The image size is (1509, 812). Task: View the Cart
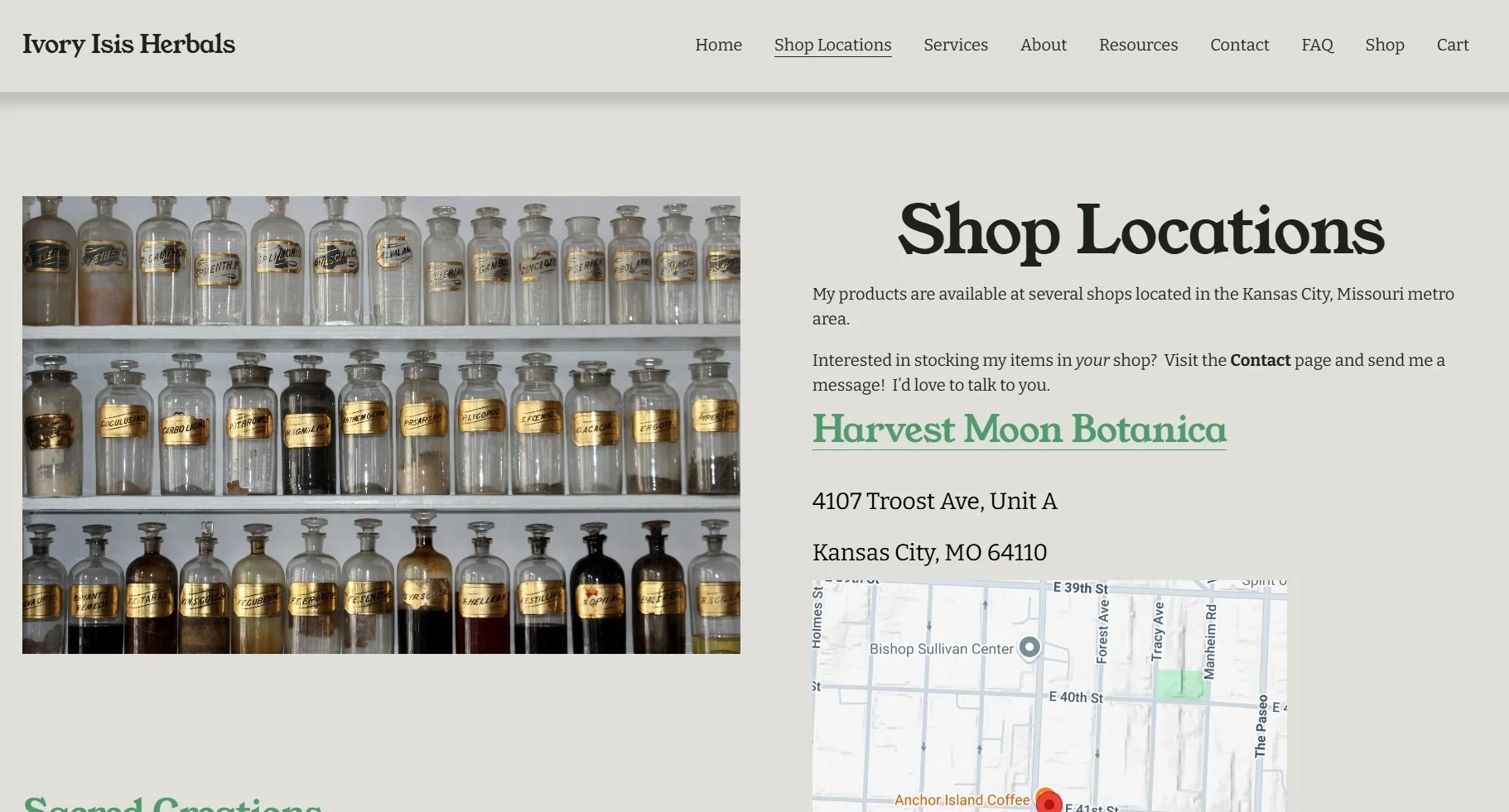click(1452, 45)
